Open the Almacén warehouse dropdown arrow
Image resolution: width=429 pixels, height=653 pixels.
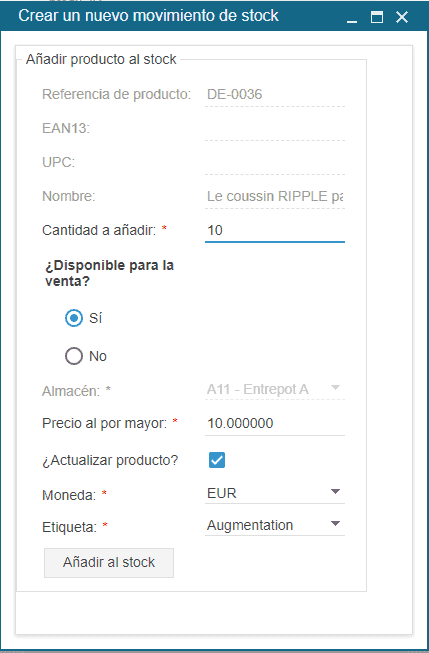coord(335,387)
